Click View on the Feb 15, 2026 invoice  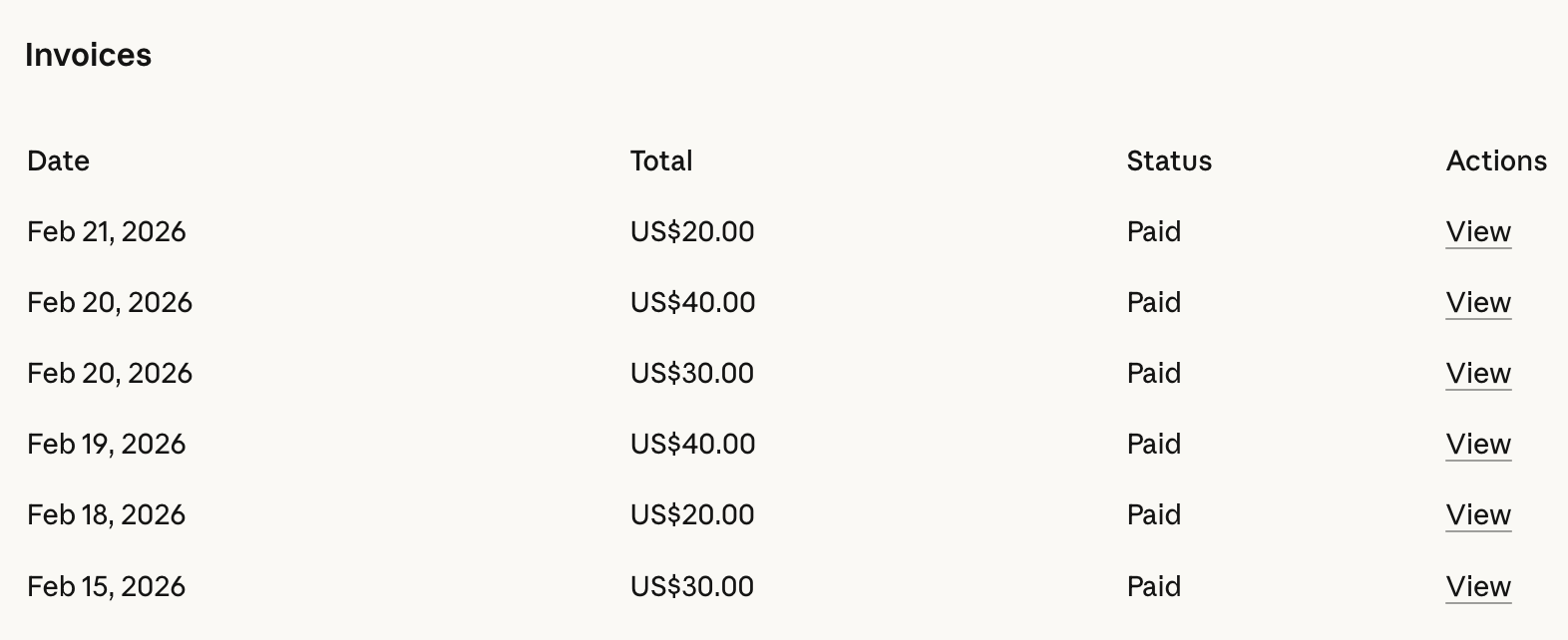(x=1478, y=586)
